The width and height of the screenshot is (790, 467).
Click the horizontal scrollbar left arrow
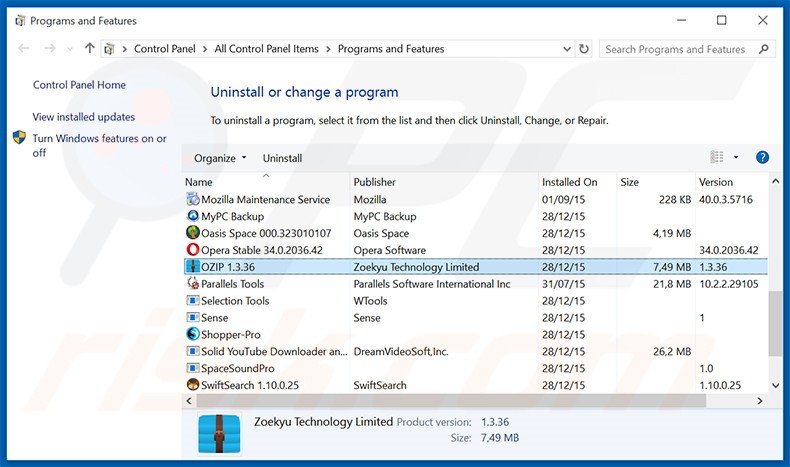pos(189,401)
